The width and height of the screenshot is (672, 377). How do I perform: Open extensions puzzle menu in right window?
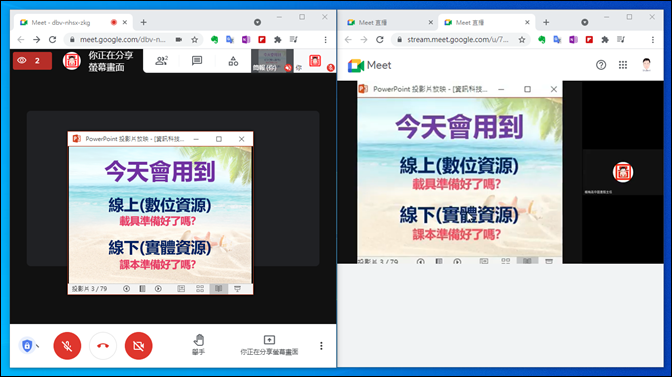coord(605,39)
